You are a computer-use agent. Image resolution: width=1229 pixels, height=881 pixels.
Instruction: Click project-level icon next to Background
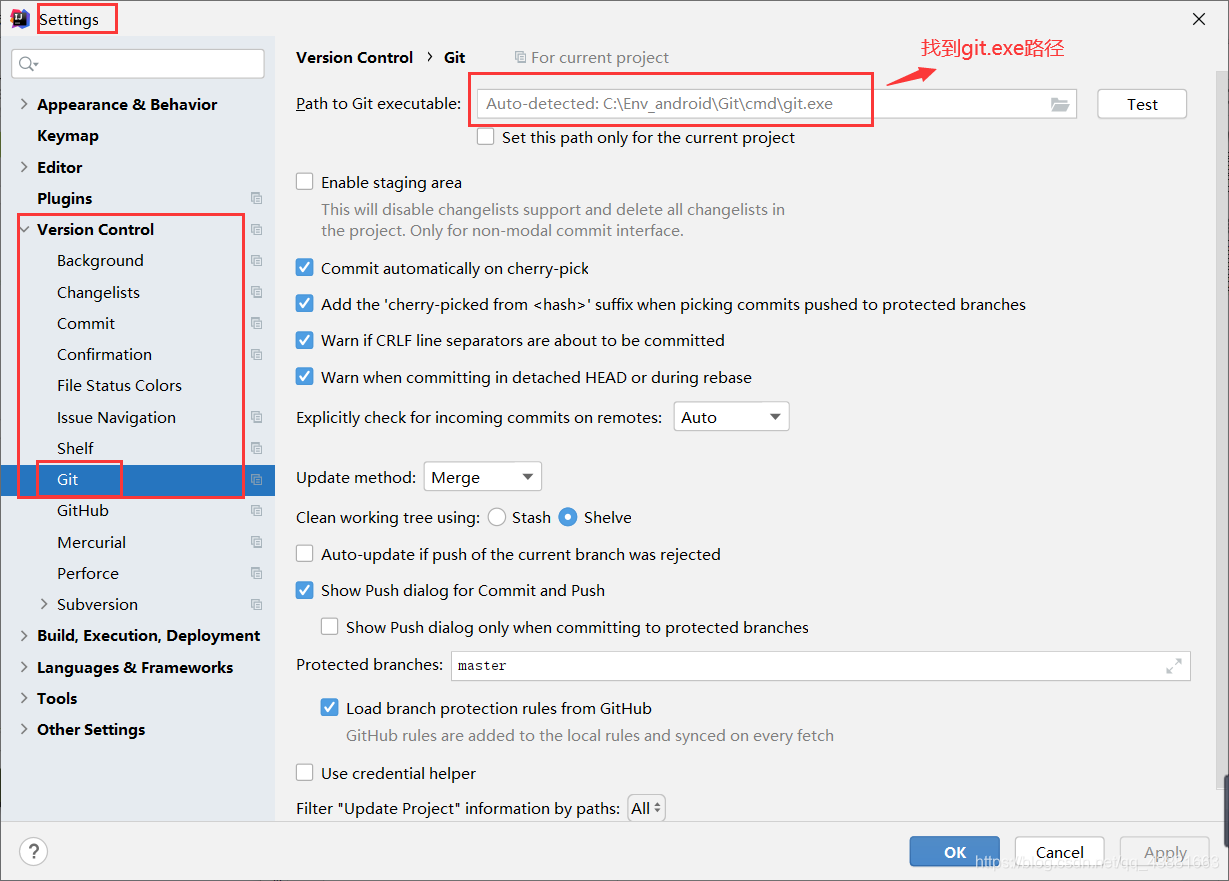click(256, 260)
